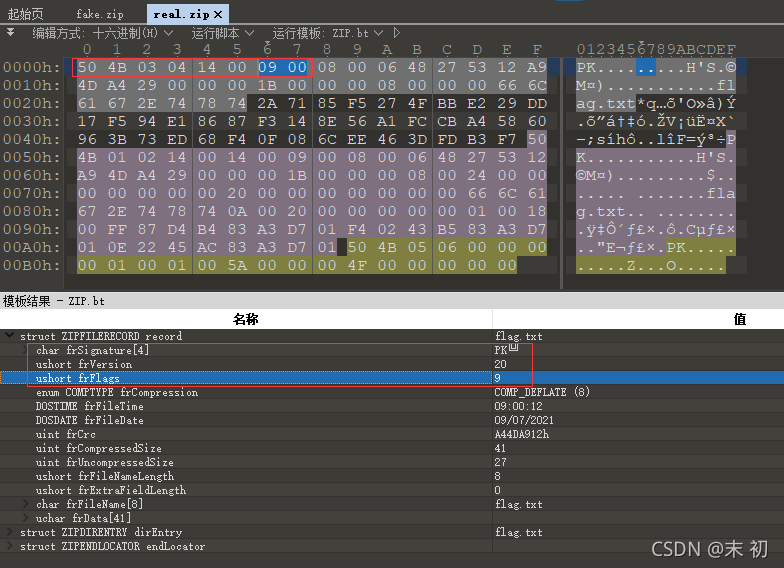Expand char frFileName[8] row
This screenshot has width=784, height=568.
[x=25, y=504]
